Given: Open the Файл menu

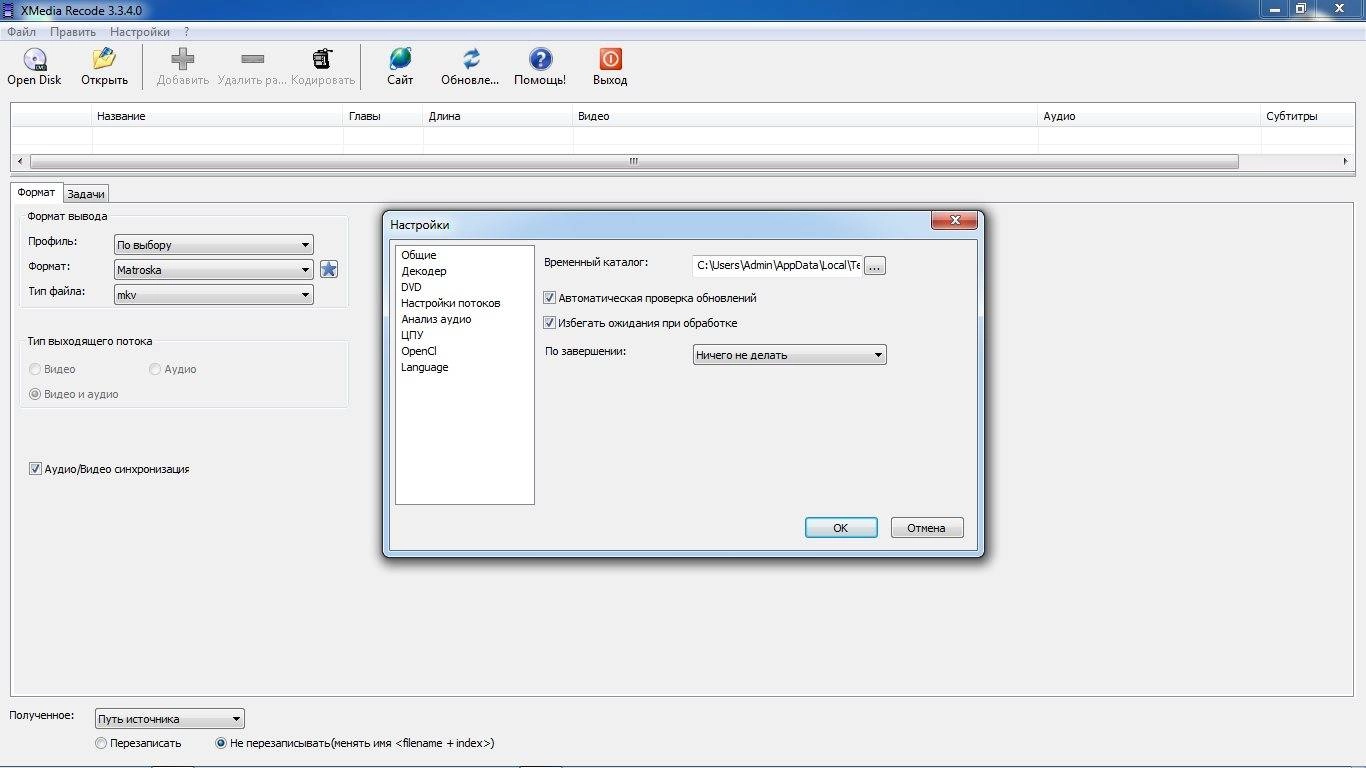Looking at the screenshot, I should 21,32.
